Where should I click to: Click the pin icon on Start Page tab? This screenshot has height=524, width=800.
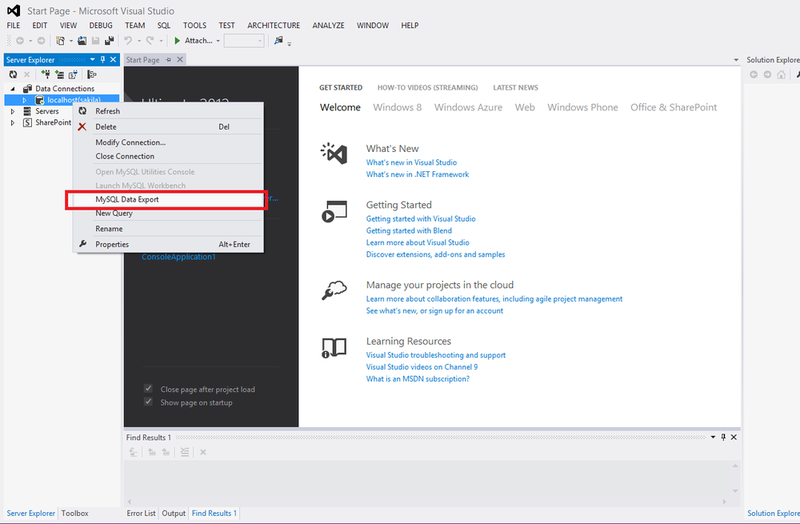tap(168, 60)
